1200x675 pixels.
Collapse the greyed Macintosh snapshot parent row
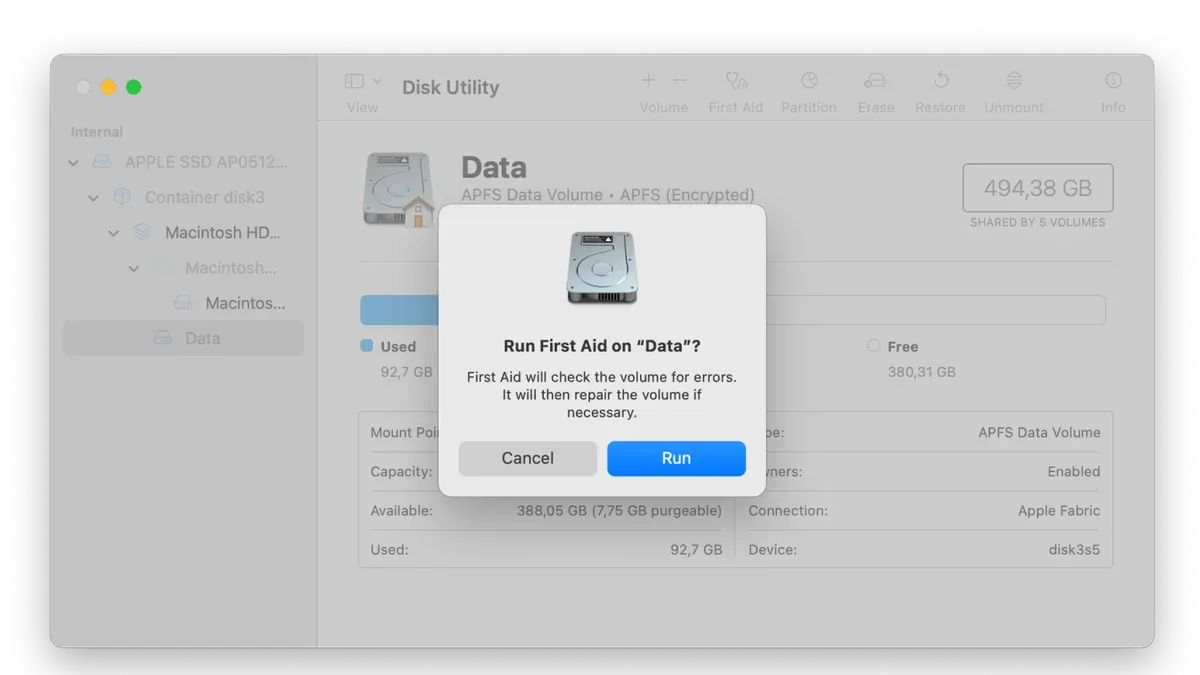coord(133,268)
